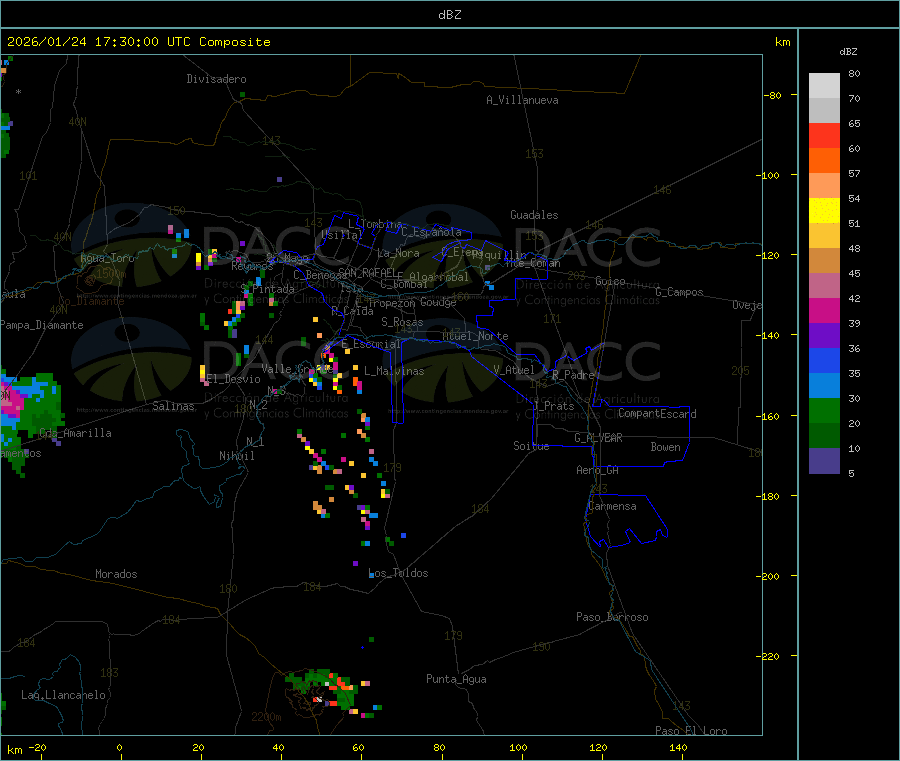Click the 'Pampa_Diamante' map label

click(x=41, y=325)
